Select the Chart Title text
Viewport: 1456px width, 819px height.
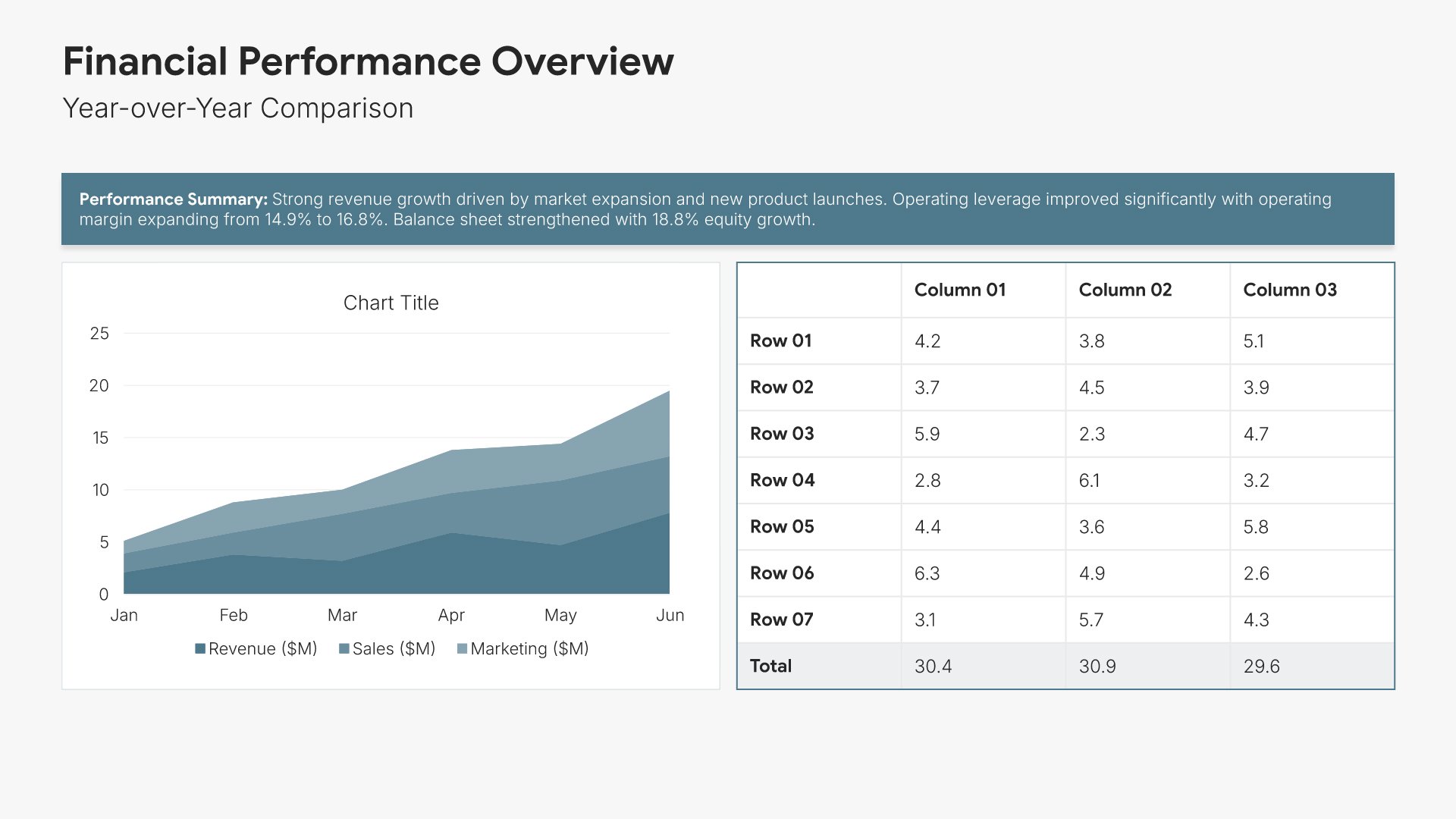point(391,303)
